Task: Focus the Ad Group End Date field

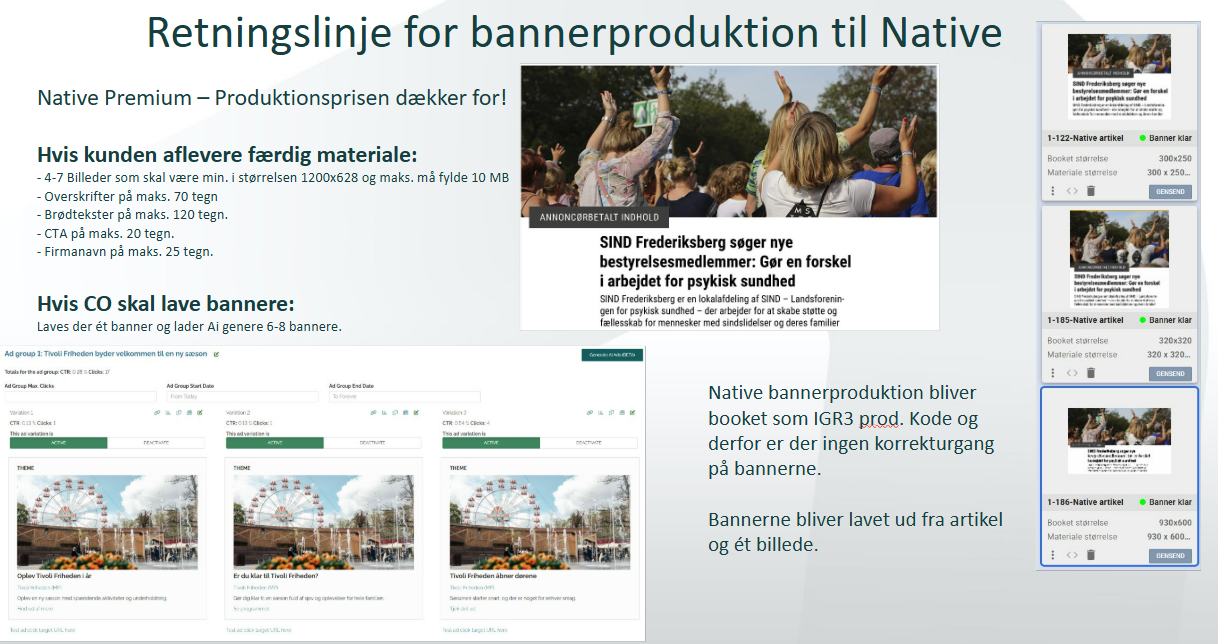Action: click(x=405, y=397)
